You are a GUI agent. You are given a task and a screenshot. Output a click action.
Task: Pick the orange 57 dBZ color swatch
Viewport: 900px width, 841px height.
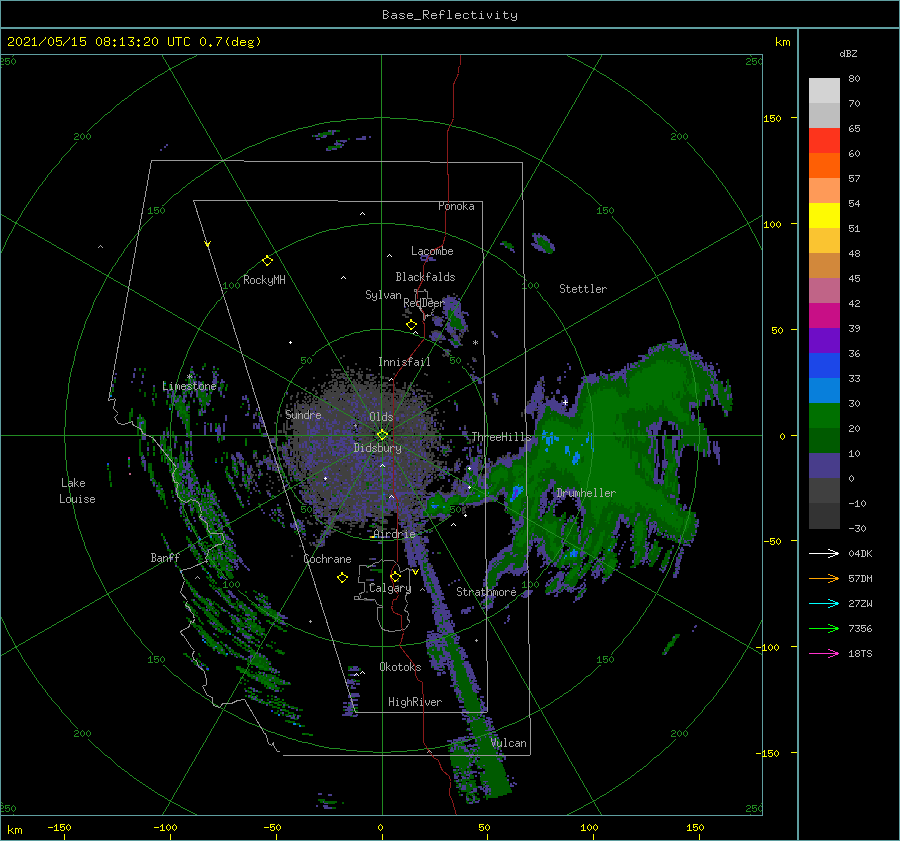pyautogui.click(x=824, y=165)
